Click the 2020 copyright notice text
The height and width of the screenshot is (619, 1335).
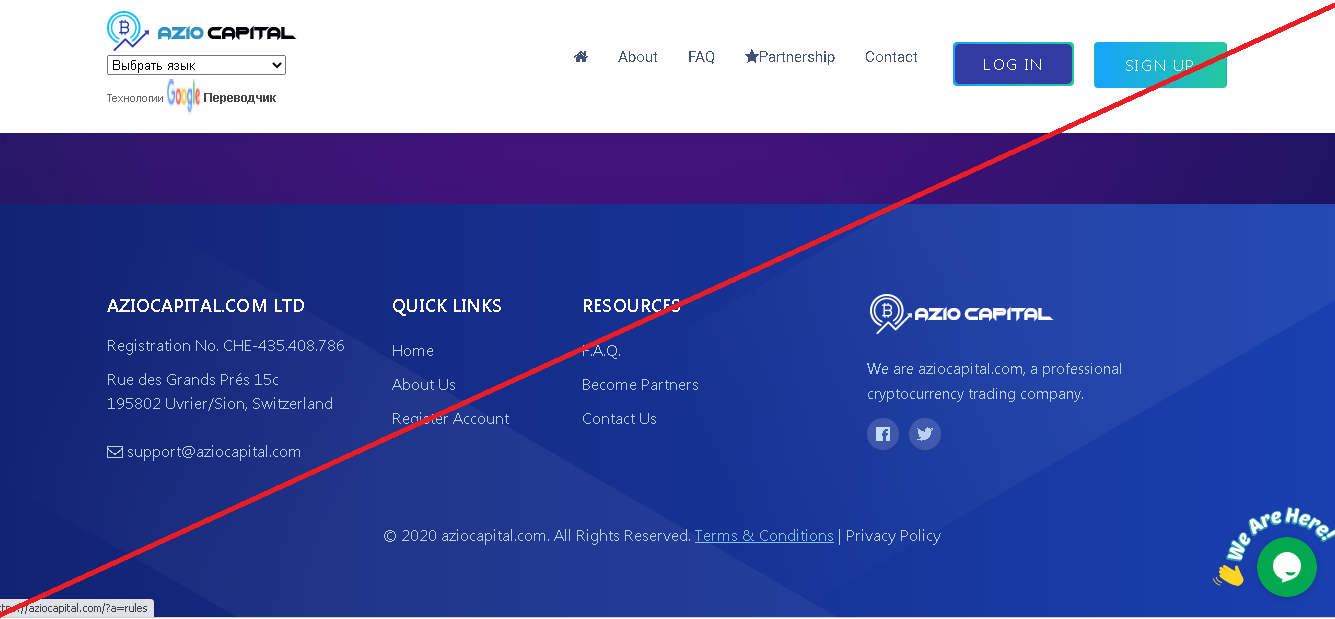[538, 536]
